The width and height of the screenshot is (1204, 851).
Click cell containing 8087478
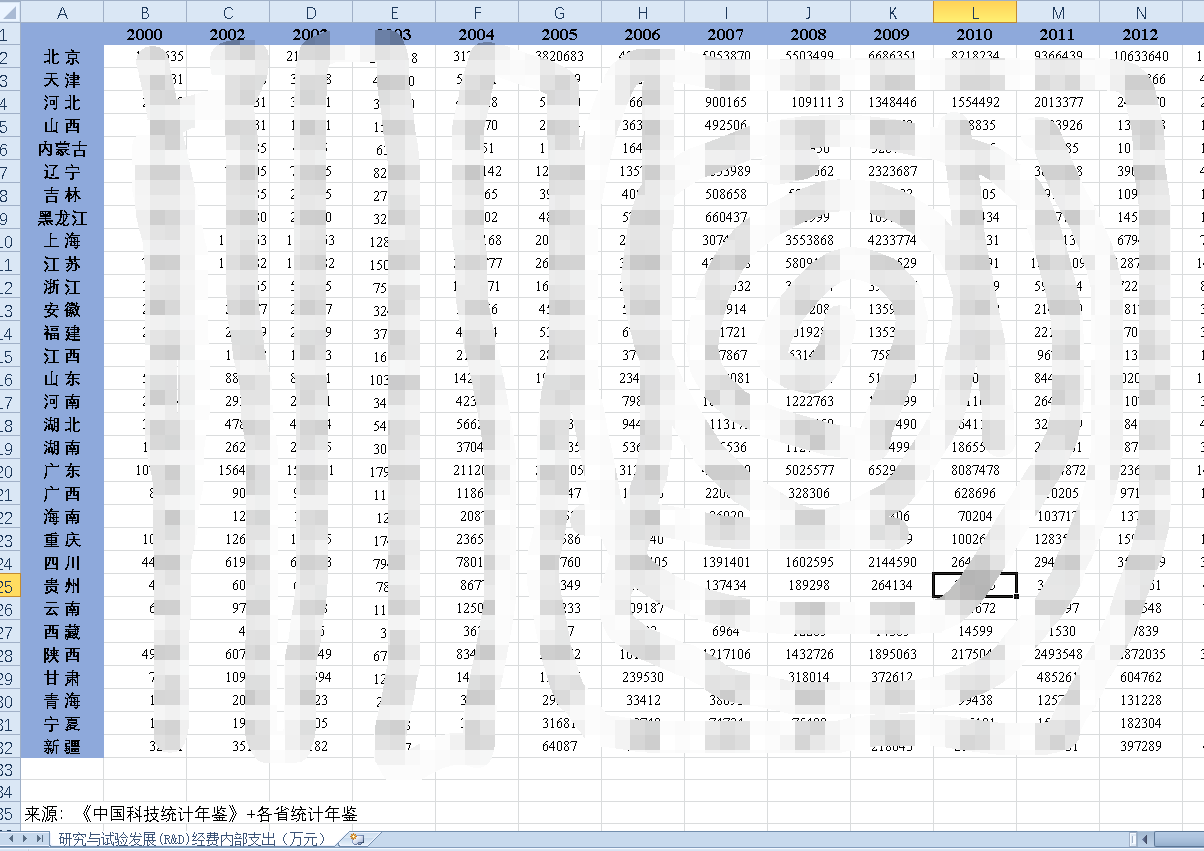(975, 471)
